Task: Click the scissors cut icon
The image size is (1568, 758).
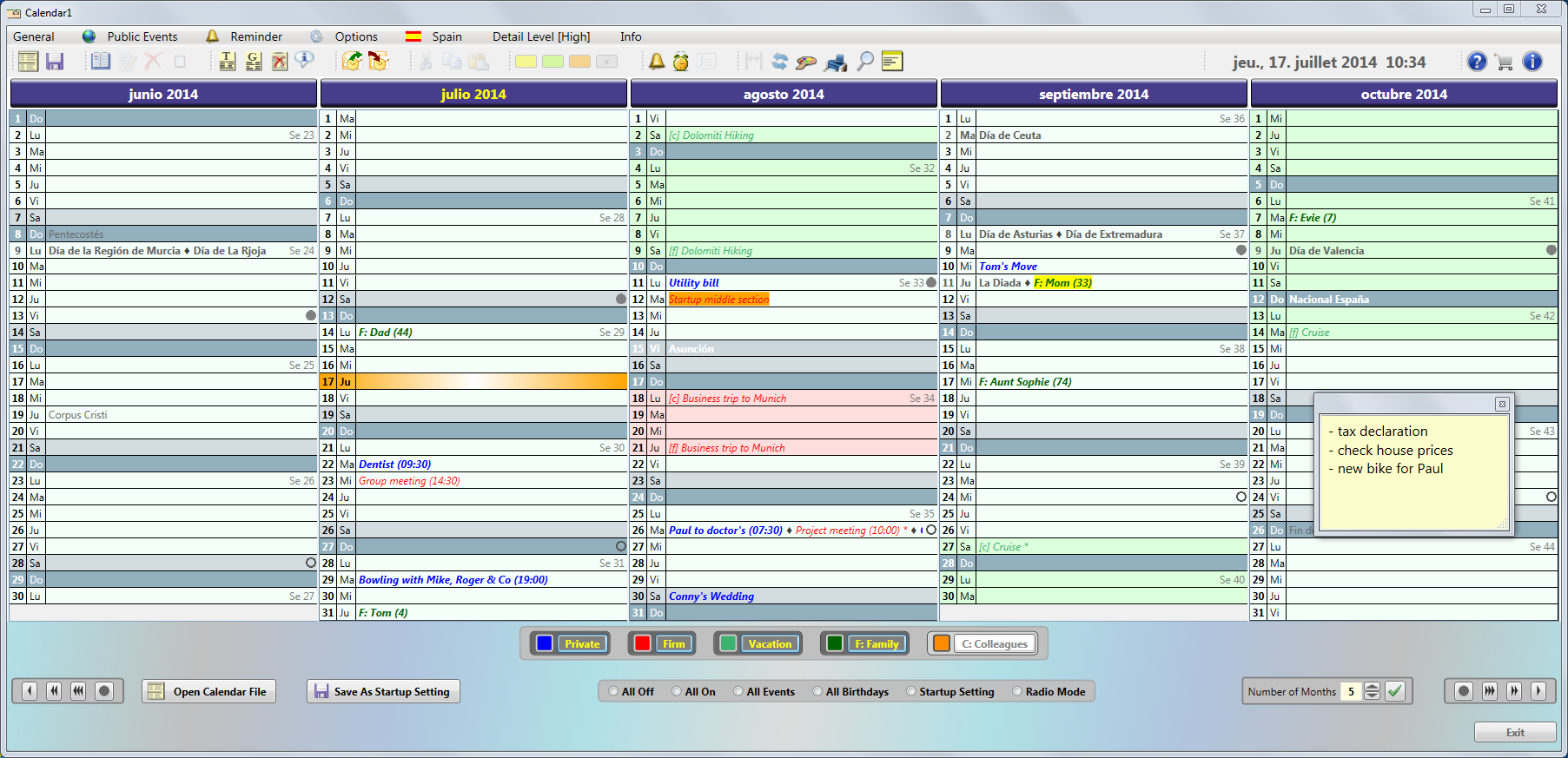Action: [x=426, y=62]
